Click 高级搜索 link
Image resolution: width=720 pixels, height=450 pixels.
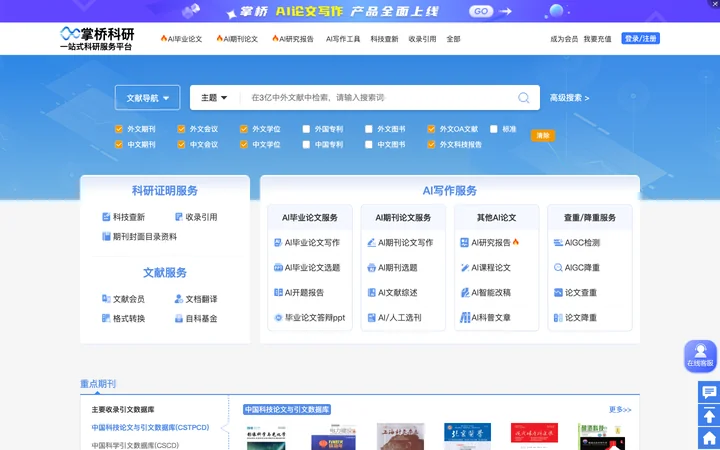pos(569,98)
